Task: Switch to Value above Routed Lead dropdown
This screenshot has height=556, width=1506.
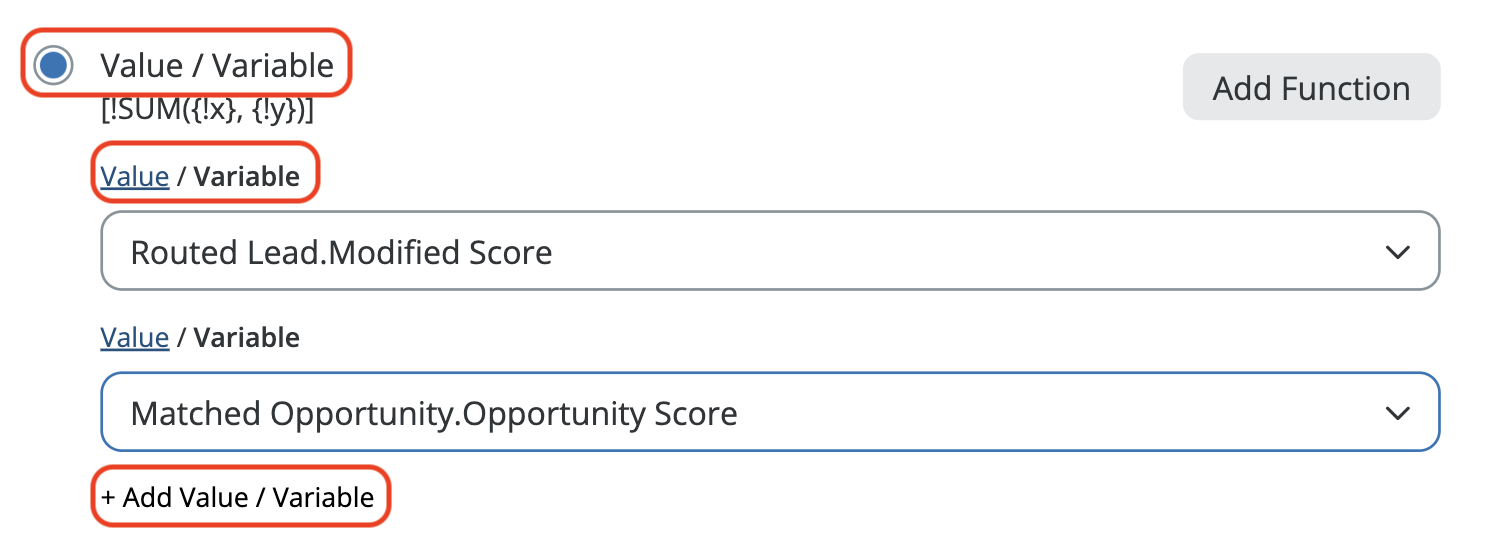Action: coord(134,177)
